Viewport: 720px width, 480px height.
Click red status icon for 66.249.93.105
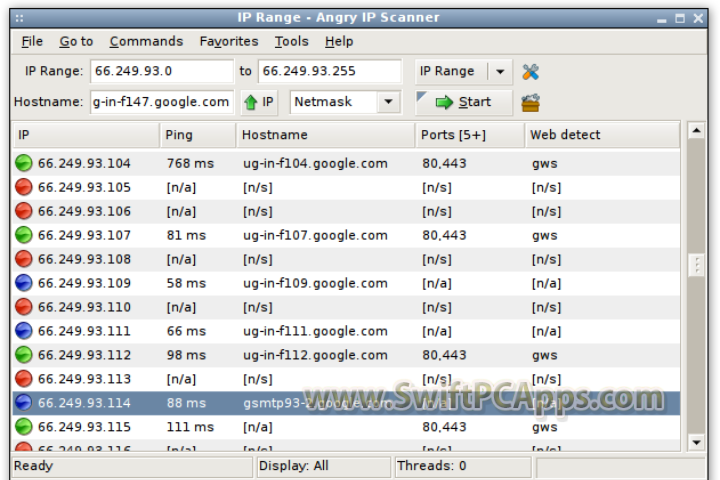[x=23, y=187]
